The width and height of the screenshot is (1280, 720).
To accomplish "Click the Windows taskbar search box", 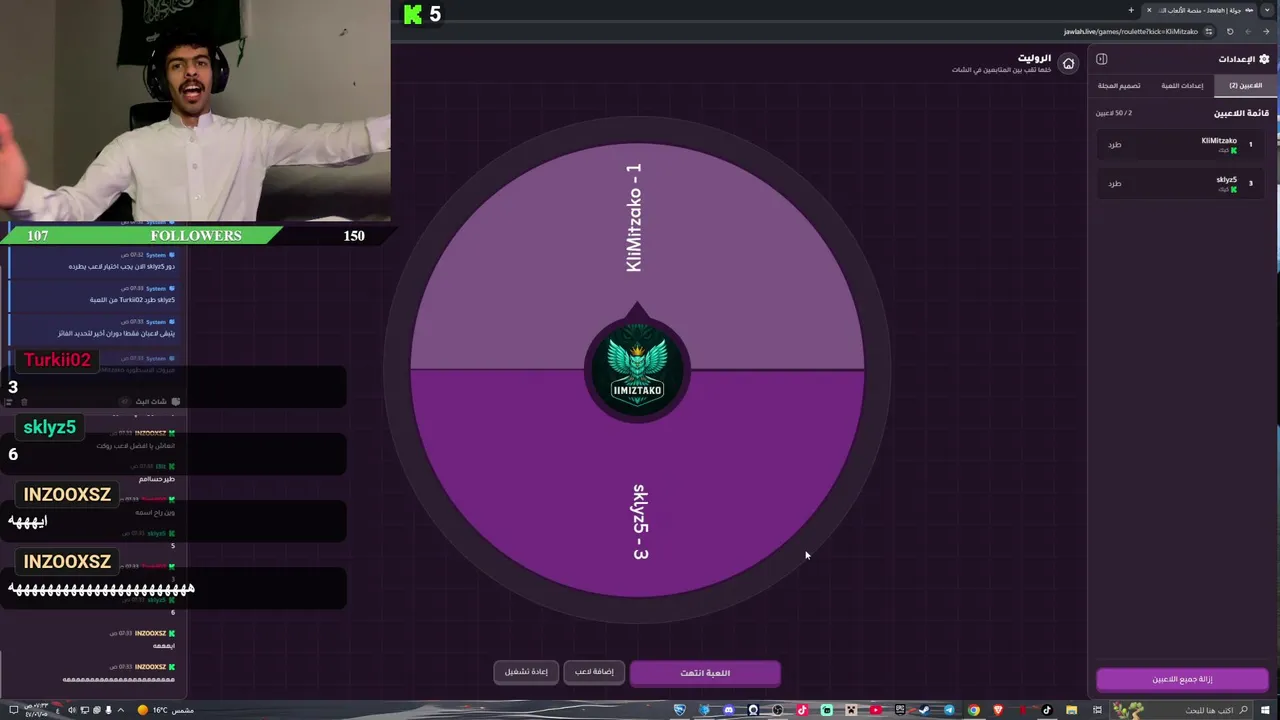I will pos(1183,710).
